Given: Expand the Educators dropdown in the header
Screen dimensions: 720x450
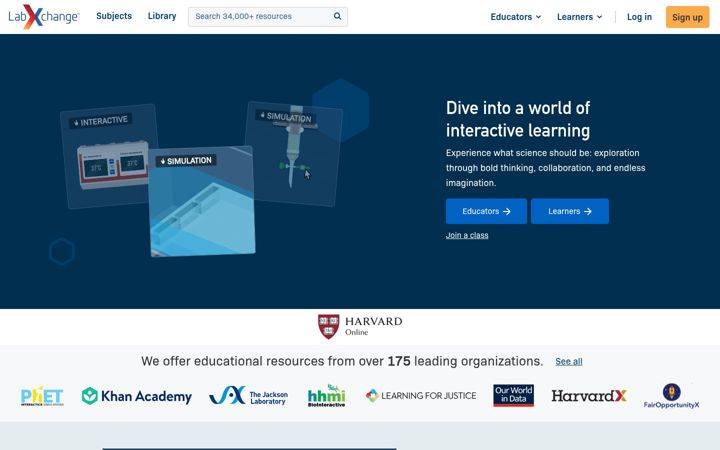Looking at the screenshot, I should pos(516,17).
